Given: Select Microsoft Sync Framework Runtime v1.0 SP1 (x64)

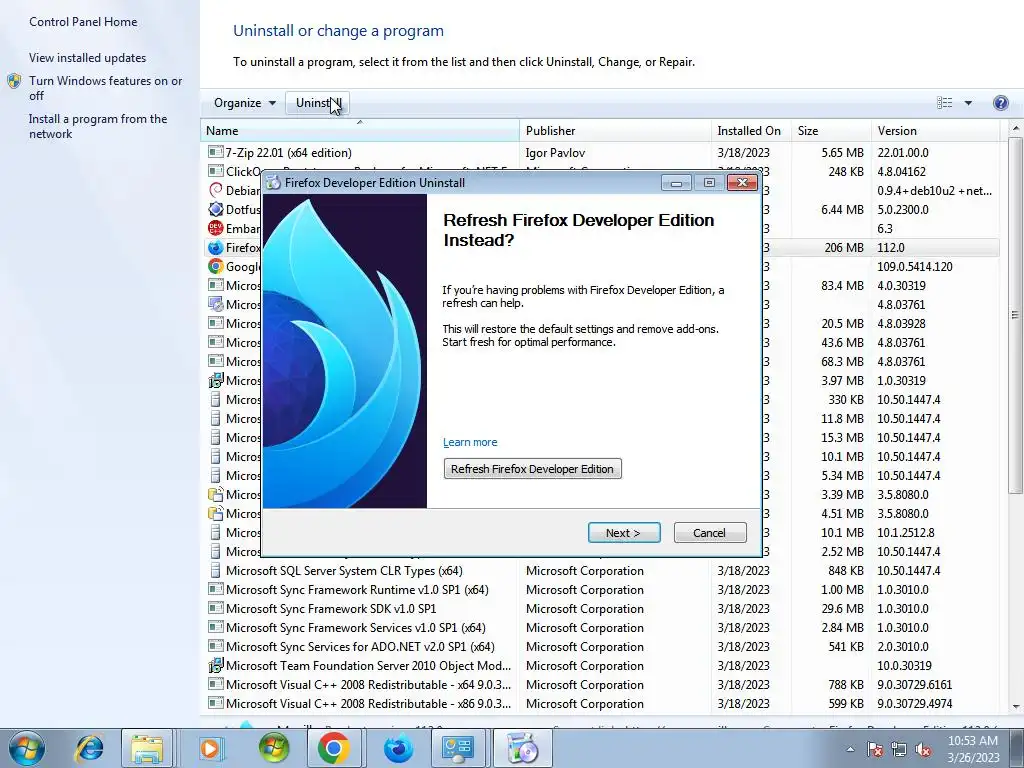Looking at the screenshot, I should 600,589.
